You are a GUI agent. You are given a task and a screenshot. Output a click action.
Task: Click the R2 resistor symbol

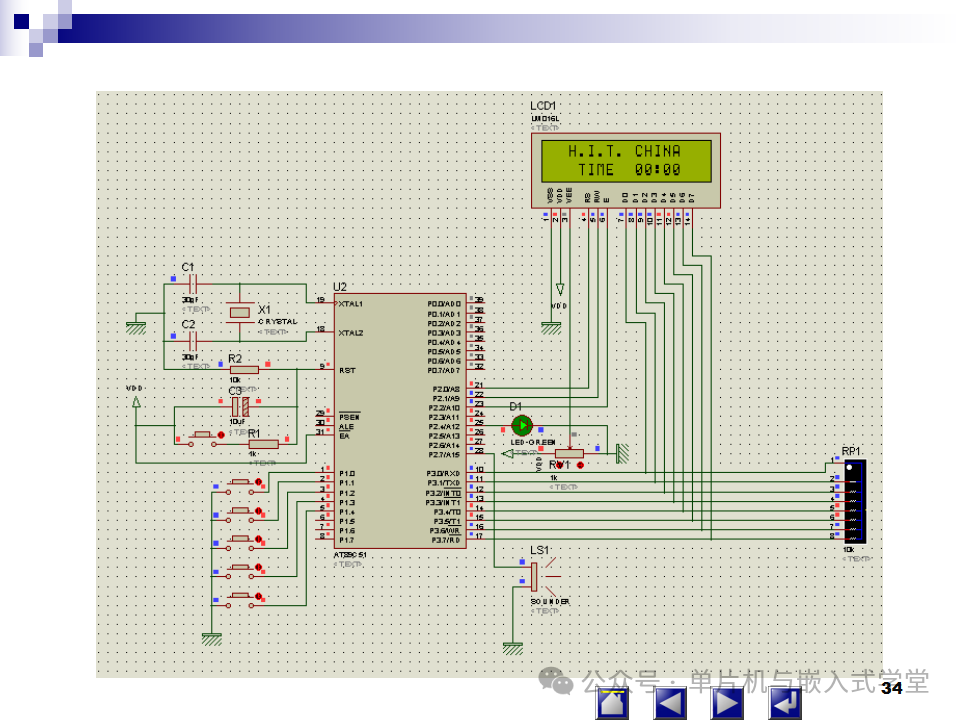[244, 370]
